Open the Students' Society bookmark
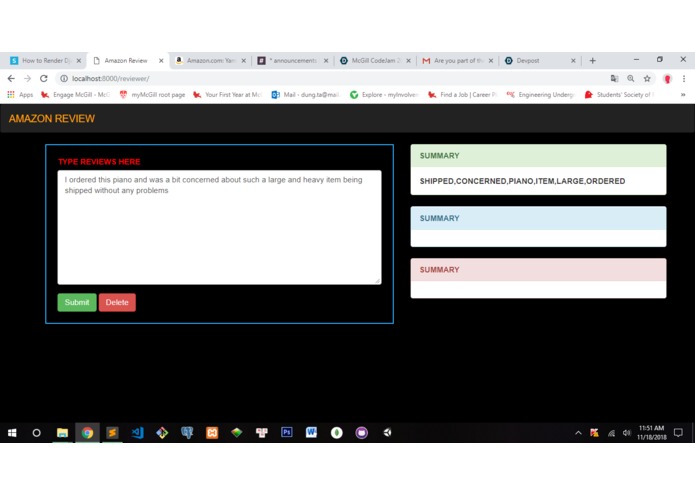The image size is (695, 494). [619, 94]
